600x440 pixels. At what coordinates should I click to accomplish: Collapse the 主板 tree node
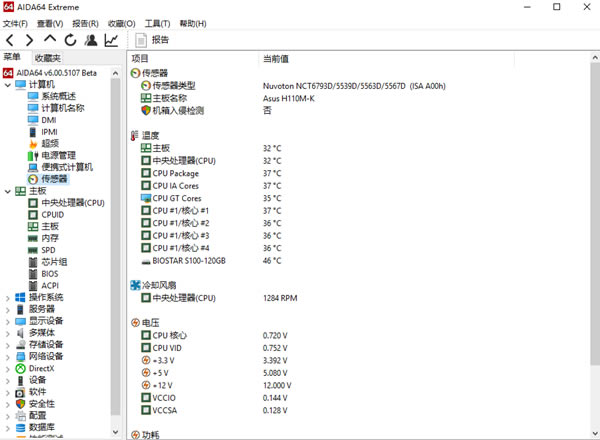[7, 191]
